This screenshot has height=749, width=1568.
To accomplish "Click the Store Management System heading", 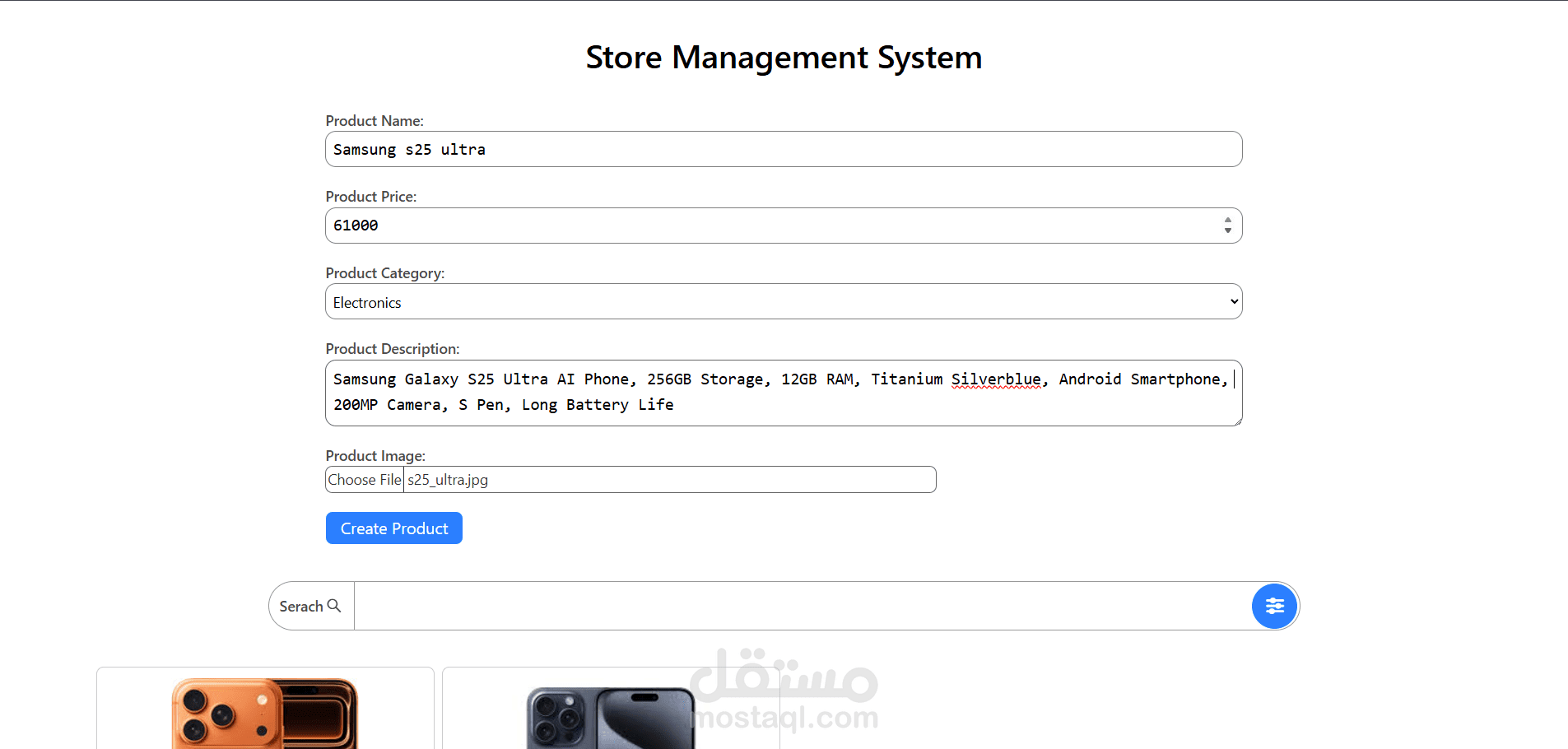I will click(x=784, y=58).
